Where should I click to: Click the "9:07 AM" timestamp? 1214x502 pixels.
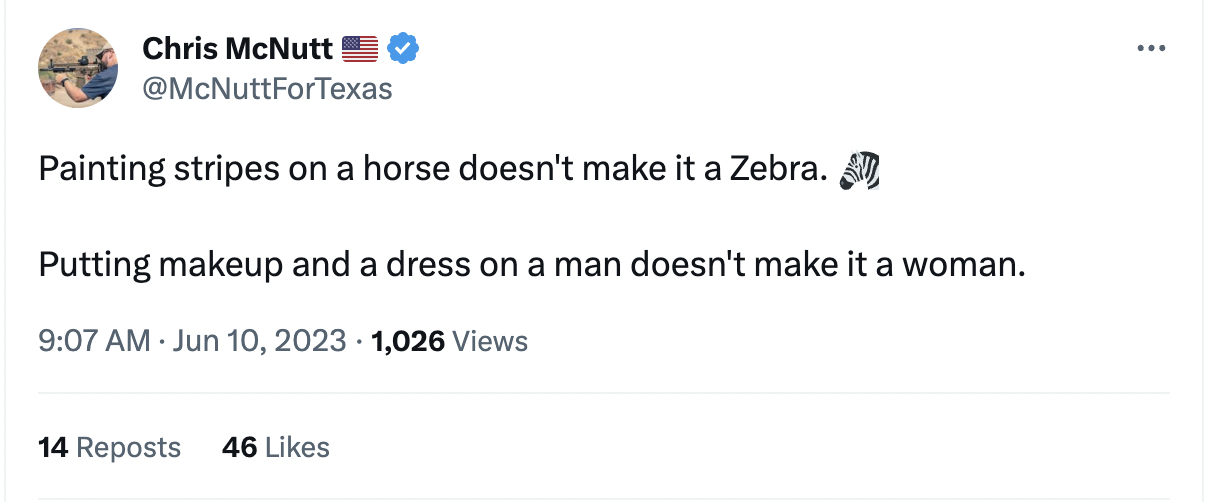coord(93,341)
